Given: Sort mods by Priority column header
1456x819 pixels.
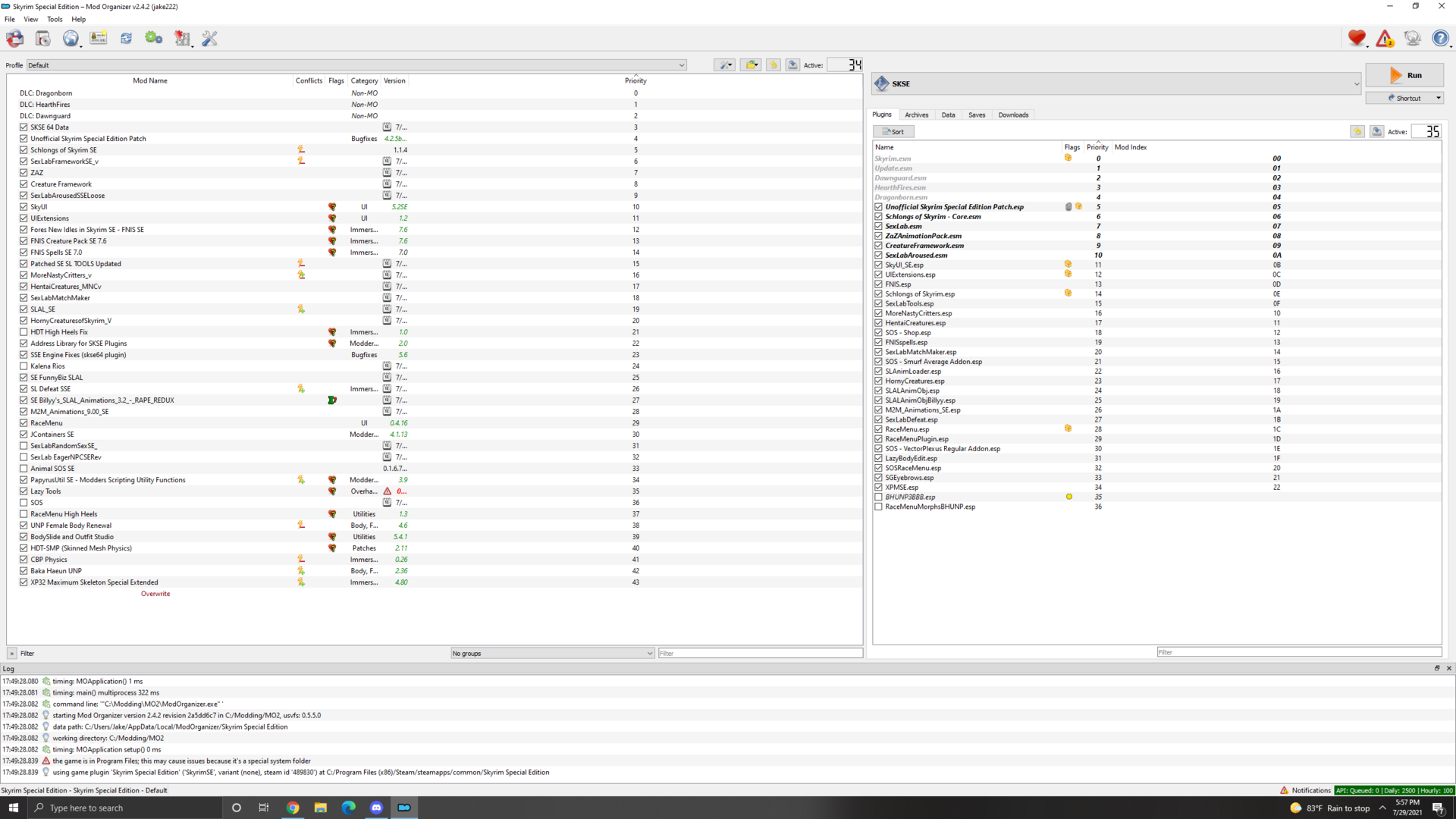Looking at the screenshot, I should tap(635, 80).
